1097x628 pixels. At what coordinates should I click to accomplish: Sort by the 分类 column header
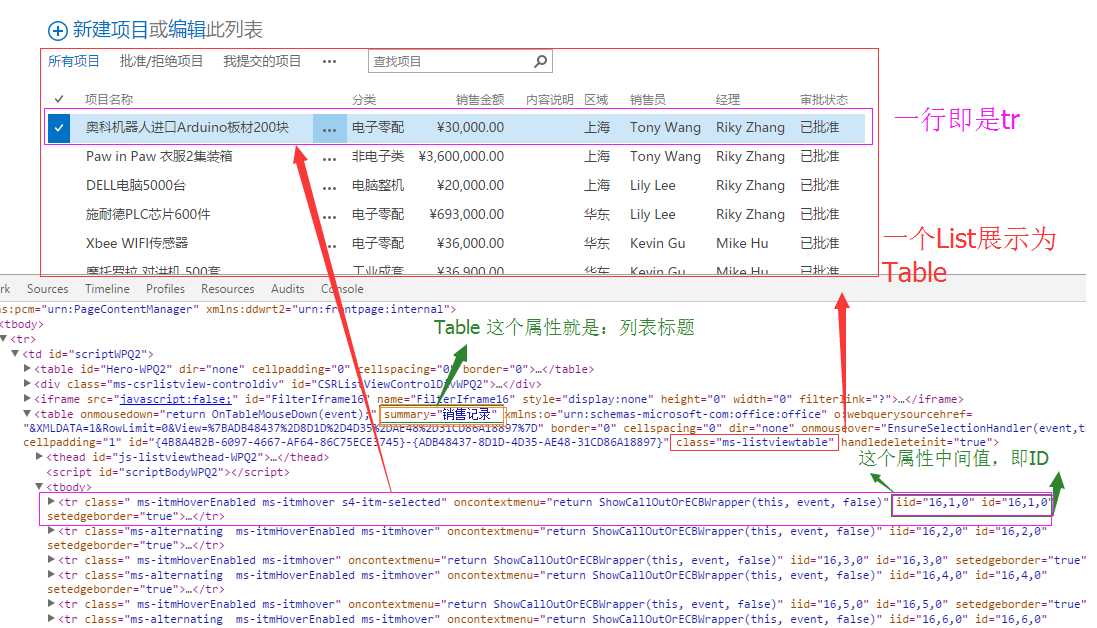tap(364, 100)
